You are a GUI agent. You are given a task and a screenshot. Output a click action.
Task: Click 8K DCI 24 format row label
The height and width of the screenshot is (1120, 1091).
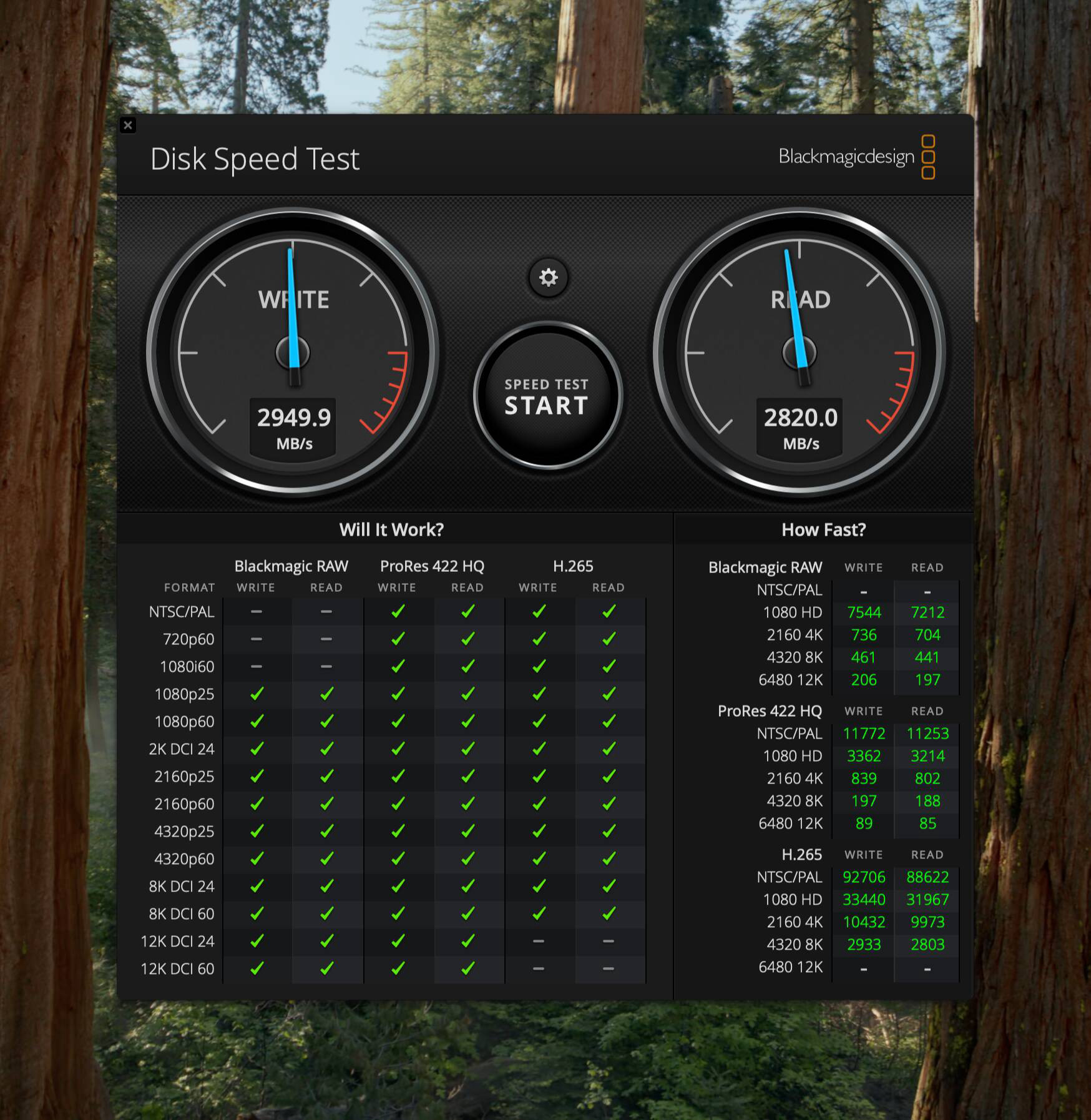click(x=182, y=887)
